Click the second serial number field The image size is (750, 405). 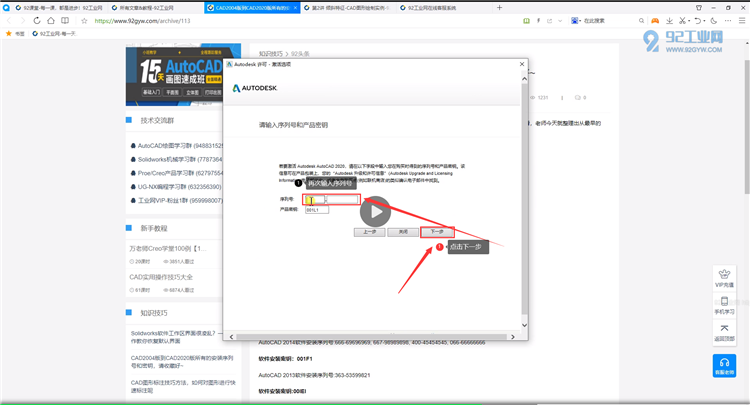[x=343, y=199]
